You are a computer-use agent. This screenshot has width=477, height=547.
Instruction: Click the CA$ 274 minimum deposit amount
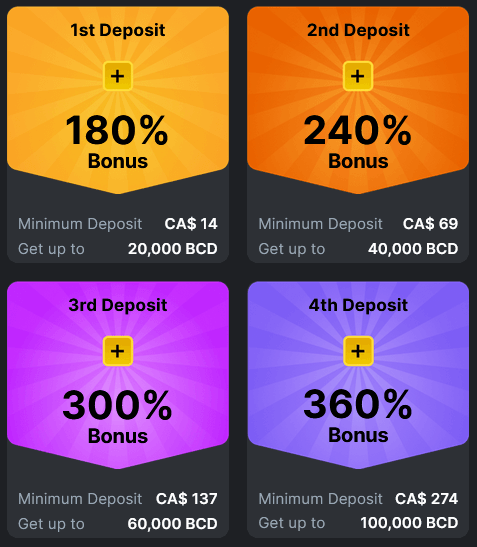(x=426, y=499)
